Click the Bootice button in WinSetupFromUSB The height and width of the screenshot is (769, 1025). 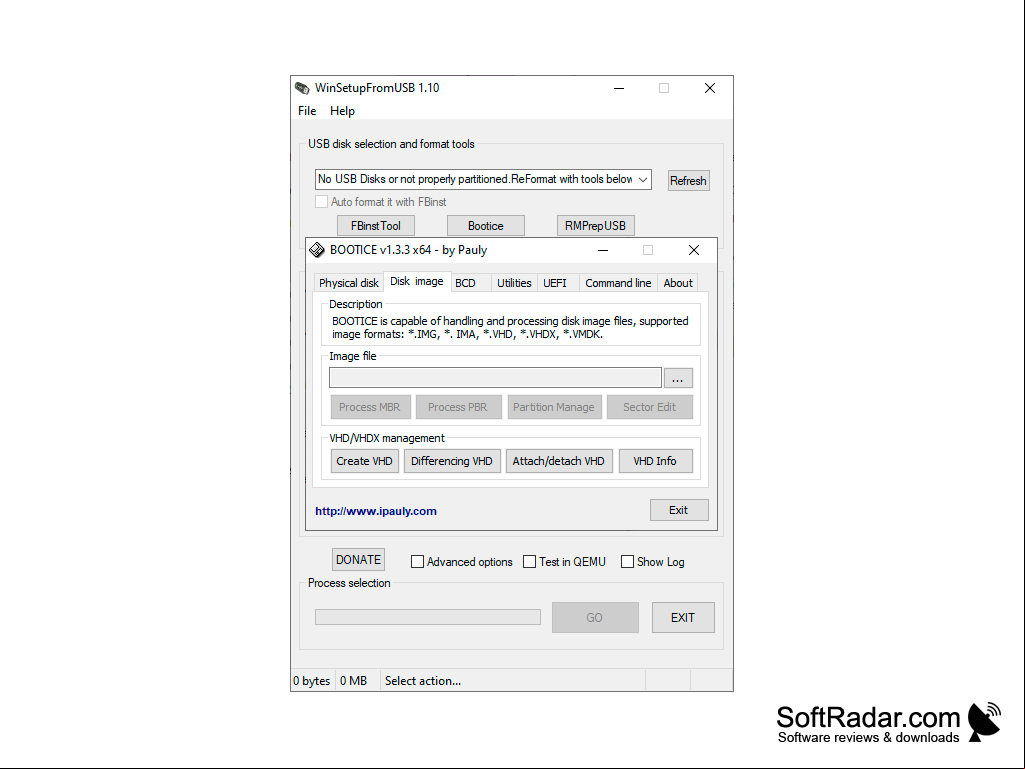point(486,226)
